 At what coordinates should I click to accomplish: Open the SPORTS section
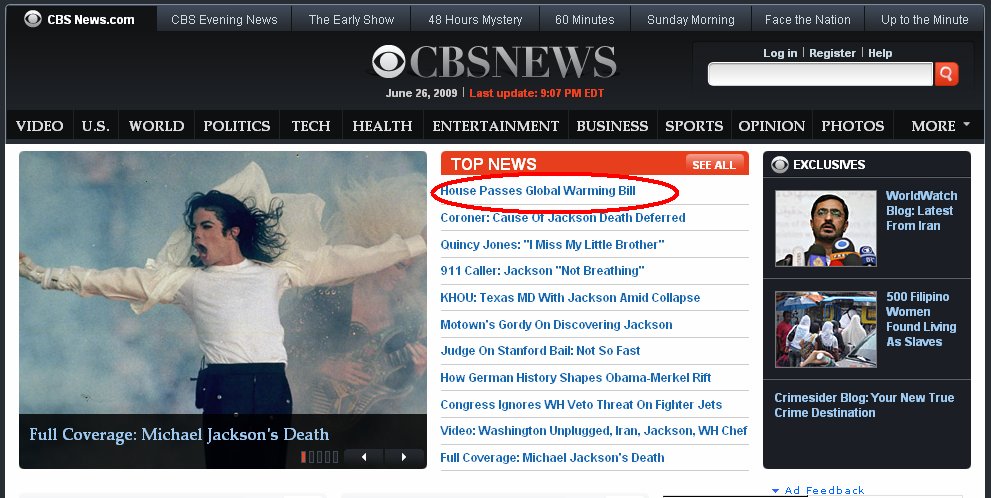pos(694,126)
